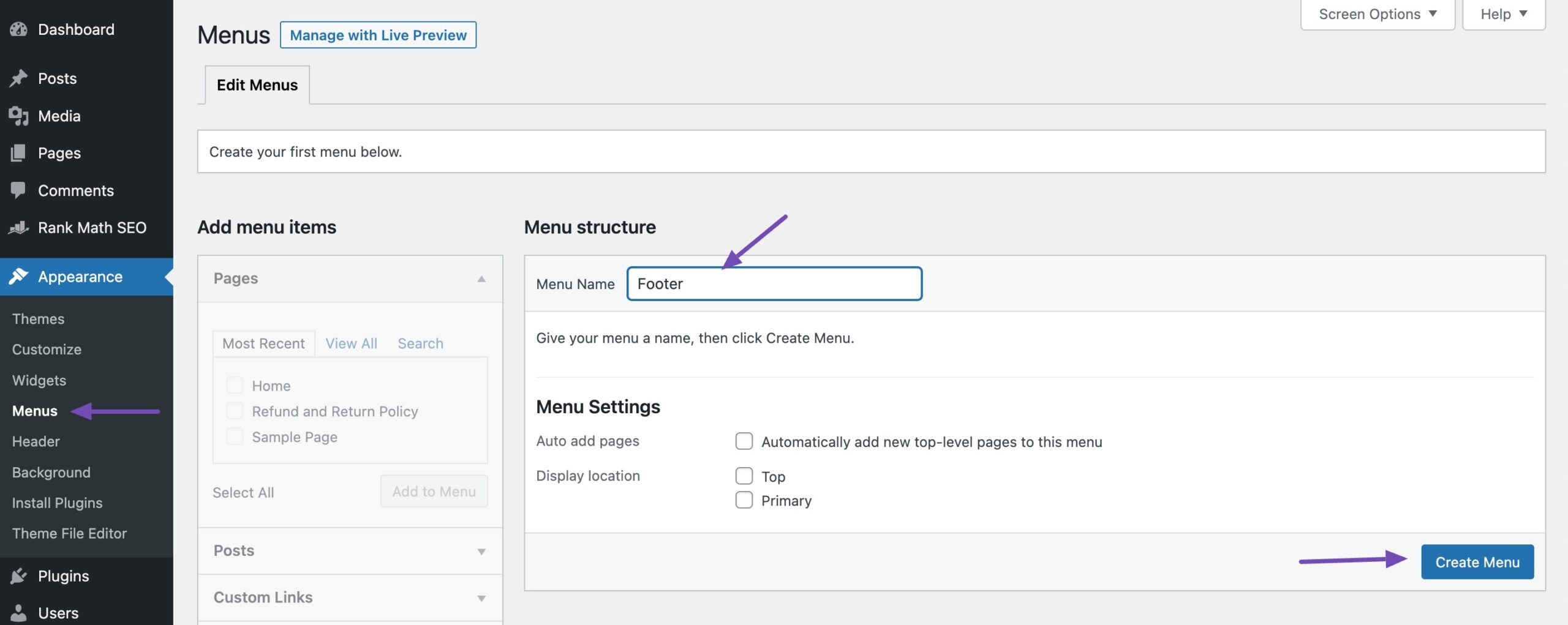Select the Appearance menu item
Image resolution: width=1568 pixels, height=625 pixels.
[86, 277]
